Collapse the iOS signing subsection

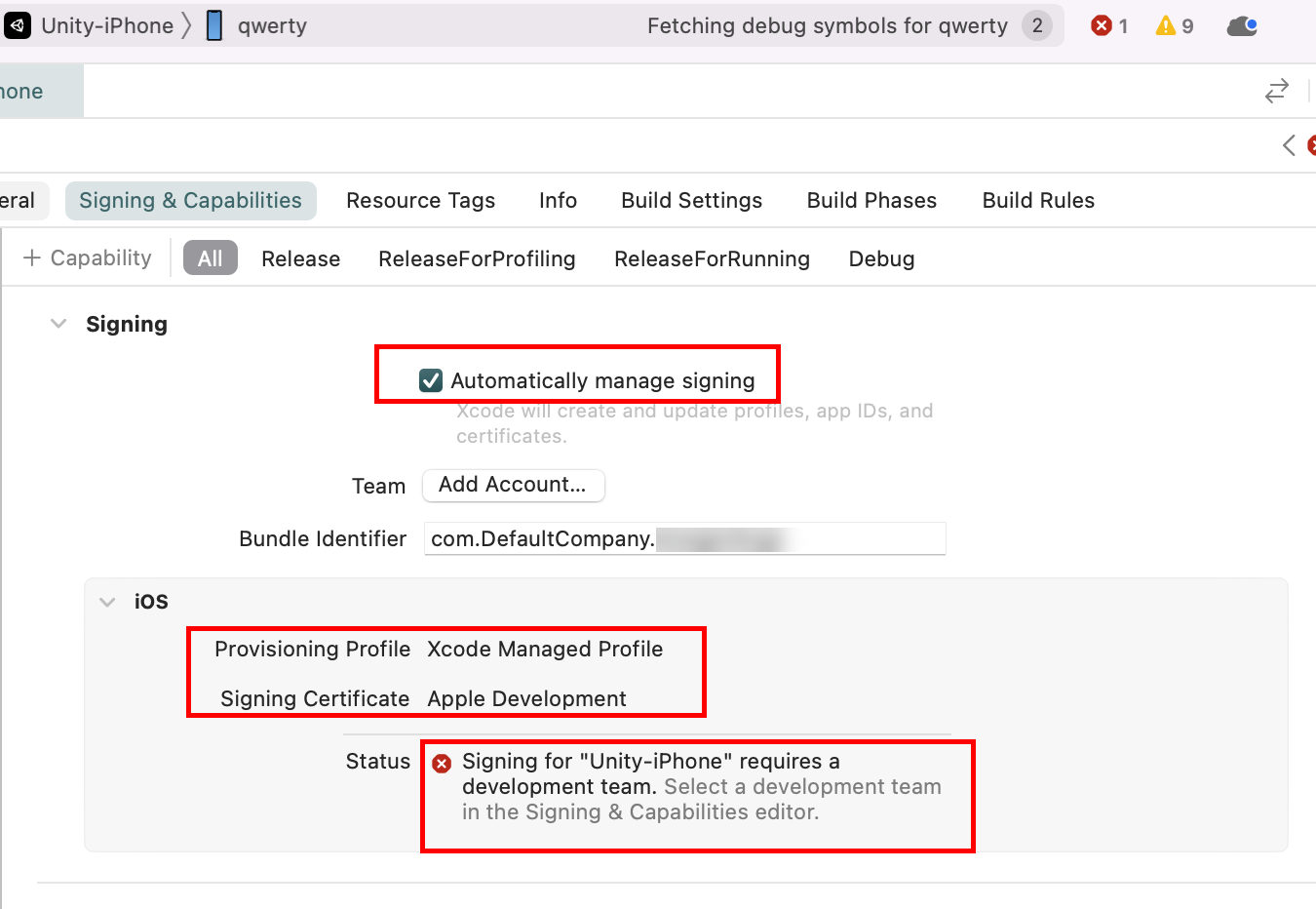click(107, 602)
